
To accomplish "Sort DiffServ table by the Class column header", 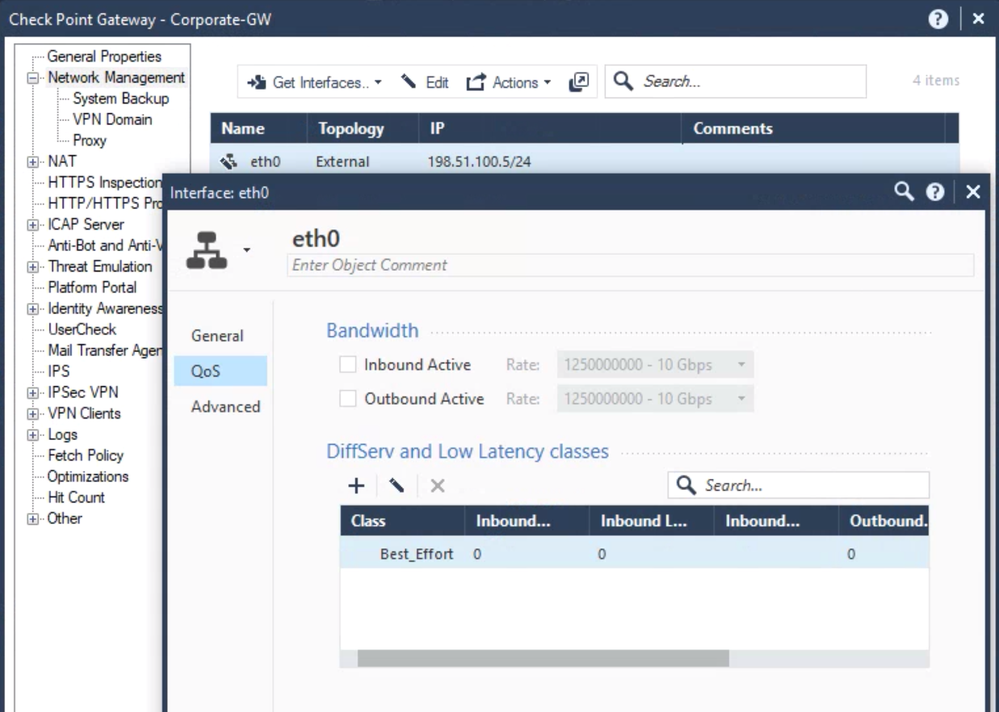I will (402, 521).
